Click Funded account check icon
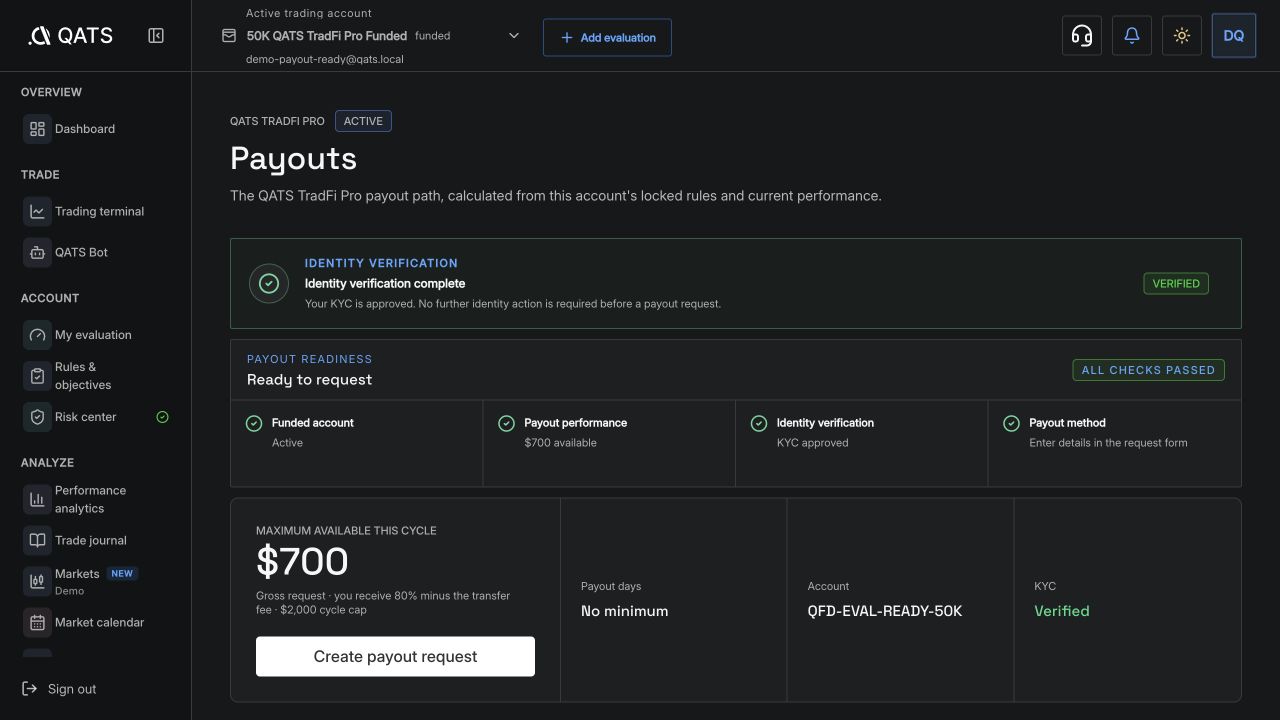The image size is (1280, 720). 254,423
